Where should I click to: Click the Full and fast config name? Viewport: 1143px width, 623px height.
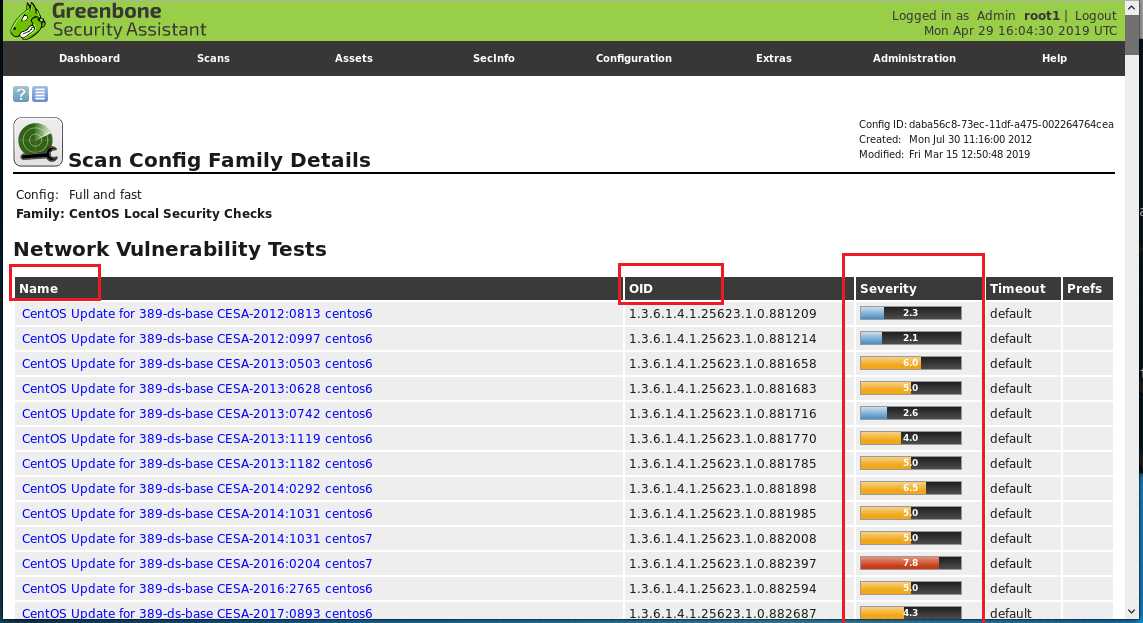click(105, 195)
